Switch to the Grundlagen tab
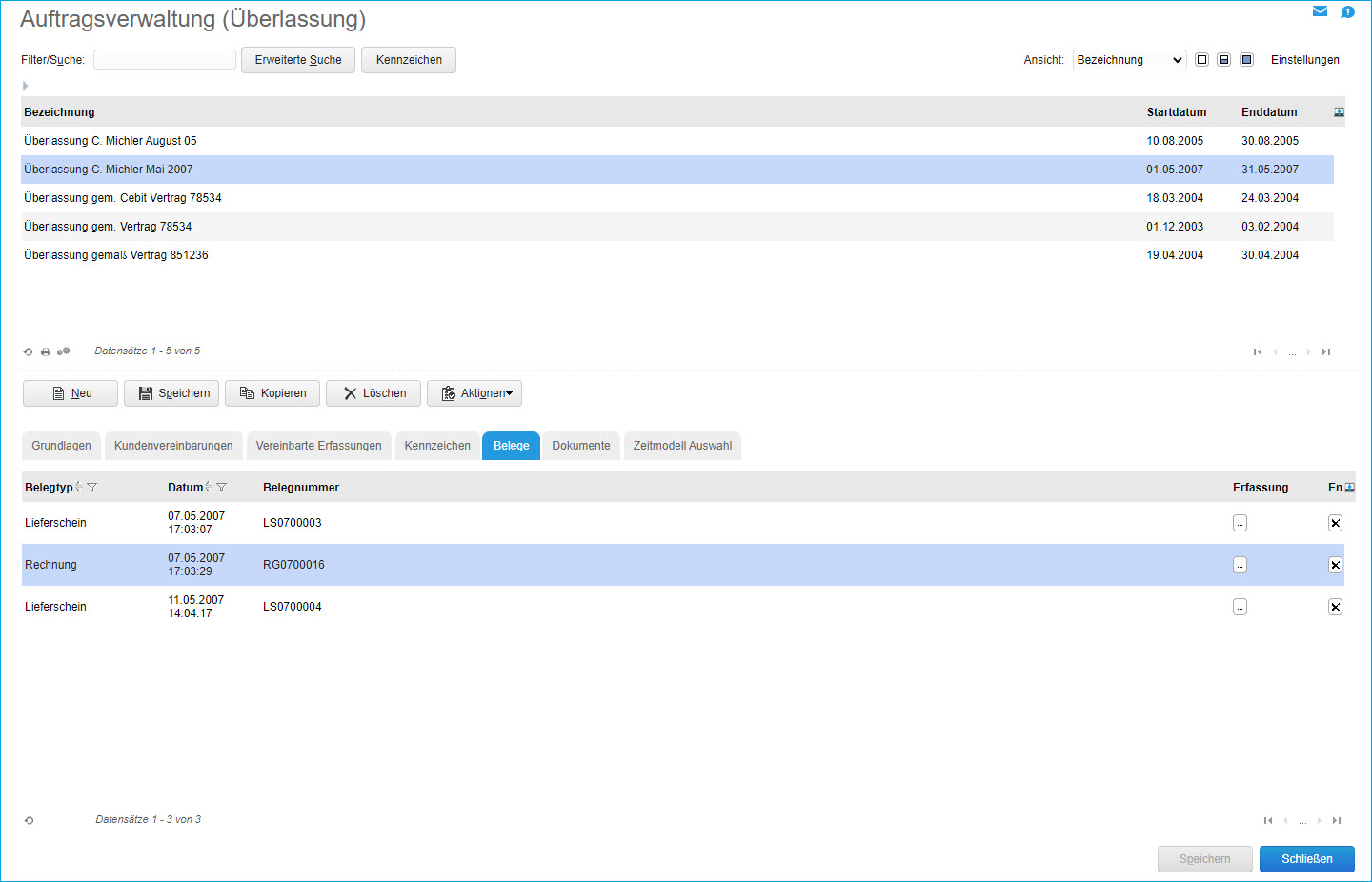1372x882 pixels. pyautogui.click(x=61, y=446)
